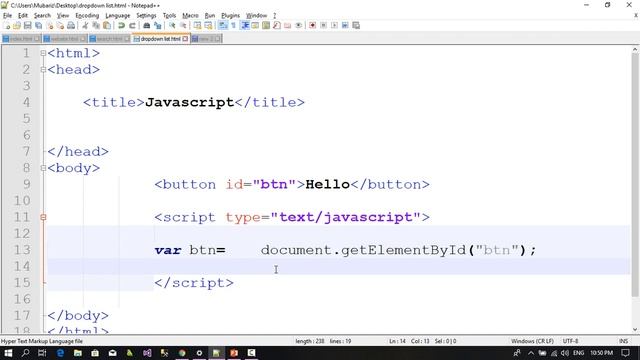
Task: Open Folder as Workspace icon
Action: coord(288,26)
